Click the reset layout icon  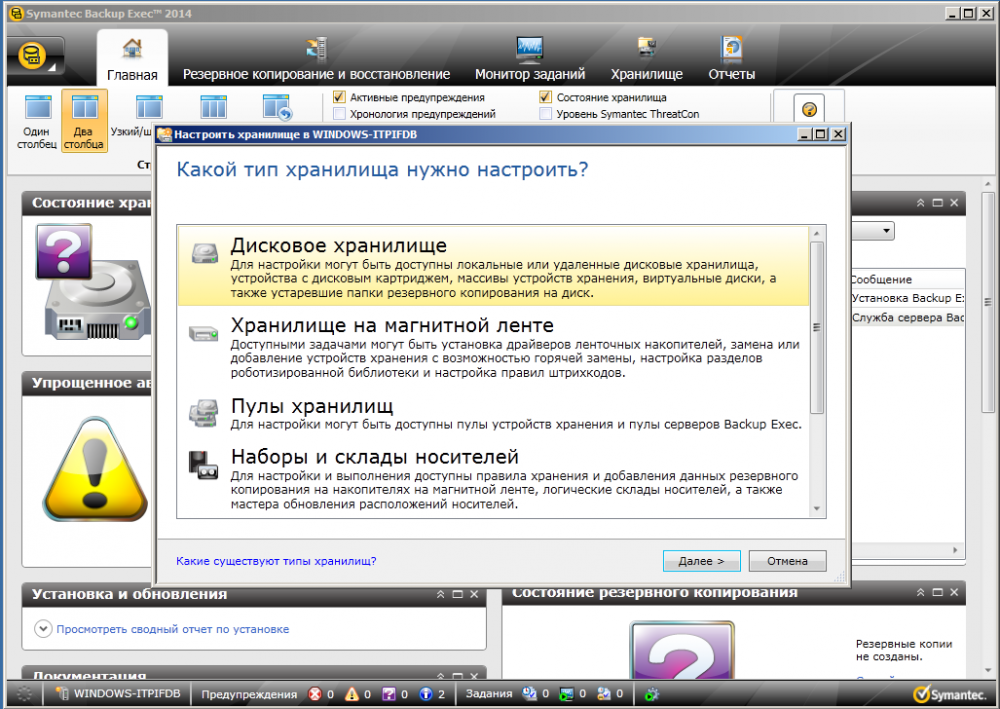[277, 107]
